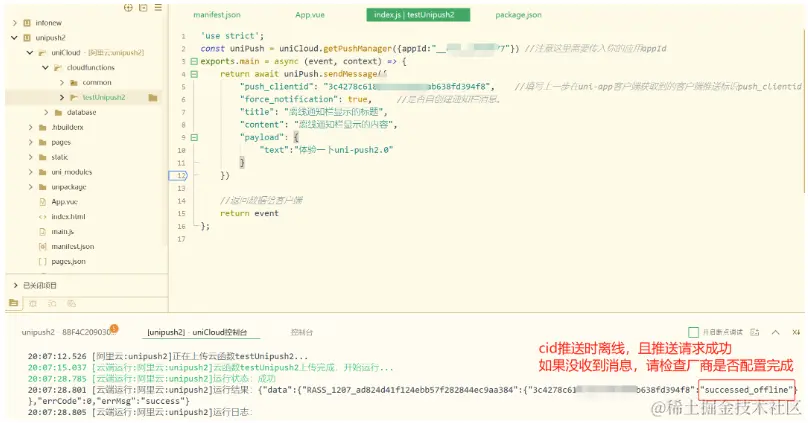The image size is (808, 423).
Task: Click the second icon in the sidebar bottom toolbar
Action: tap(32, 303)
